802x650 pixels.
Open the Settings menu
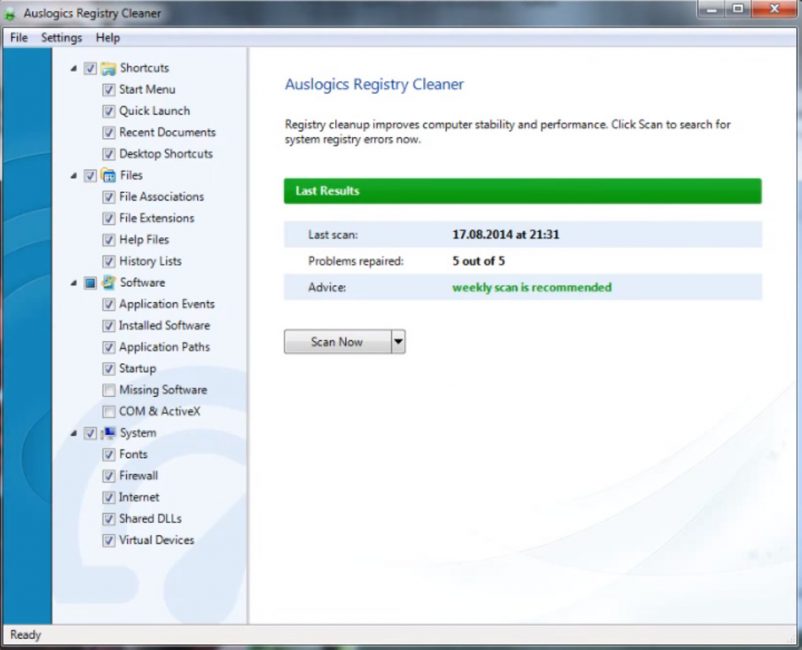61,38
